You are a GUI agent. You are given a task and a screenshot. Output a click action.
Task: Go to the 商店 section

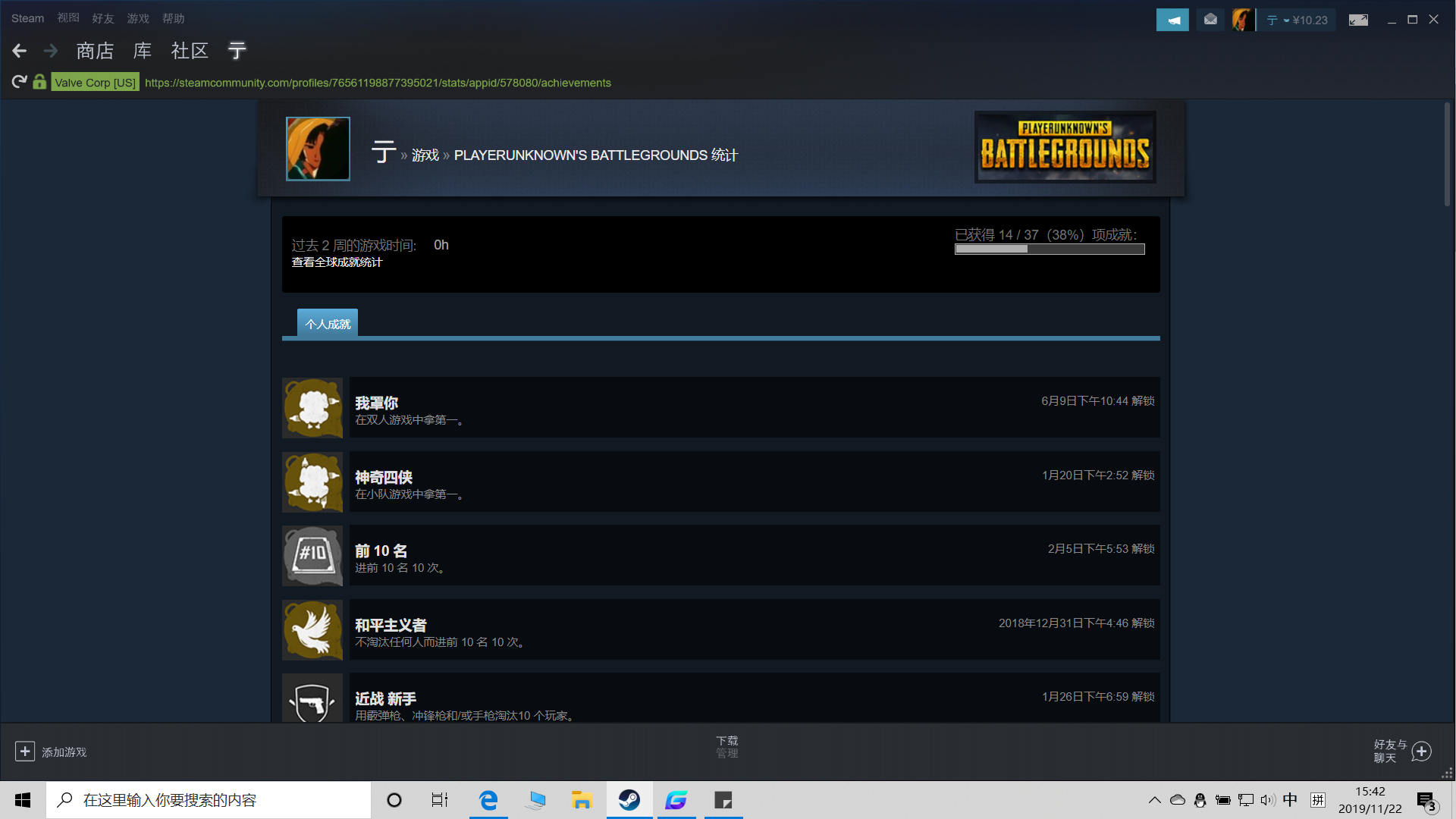[x=95, y=51]
